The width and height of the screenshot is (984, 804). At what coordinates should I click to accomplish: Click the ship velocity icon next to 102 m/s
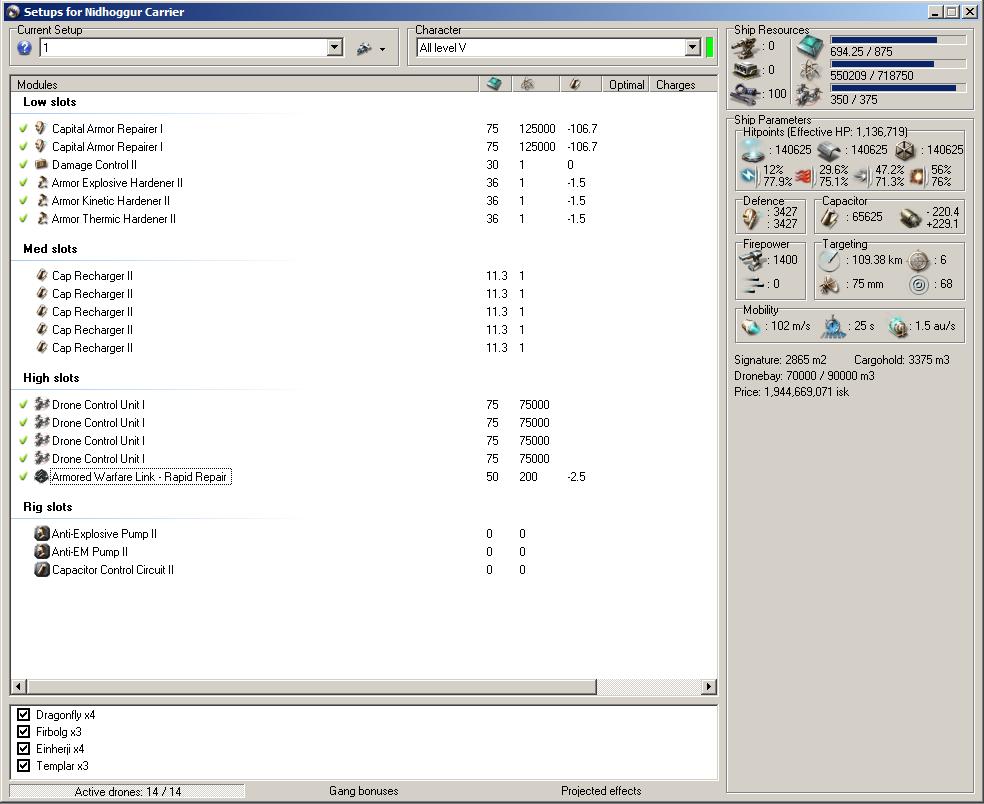point(751,326)
